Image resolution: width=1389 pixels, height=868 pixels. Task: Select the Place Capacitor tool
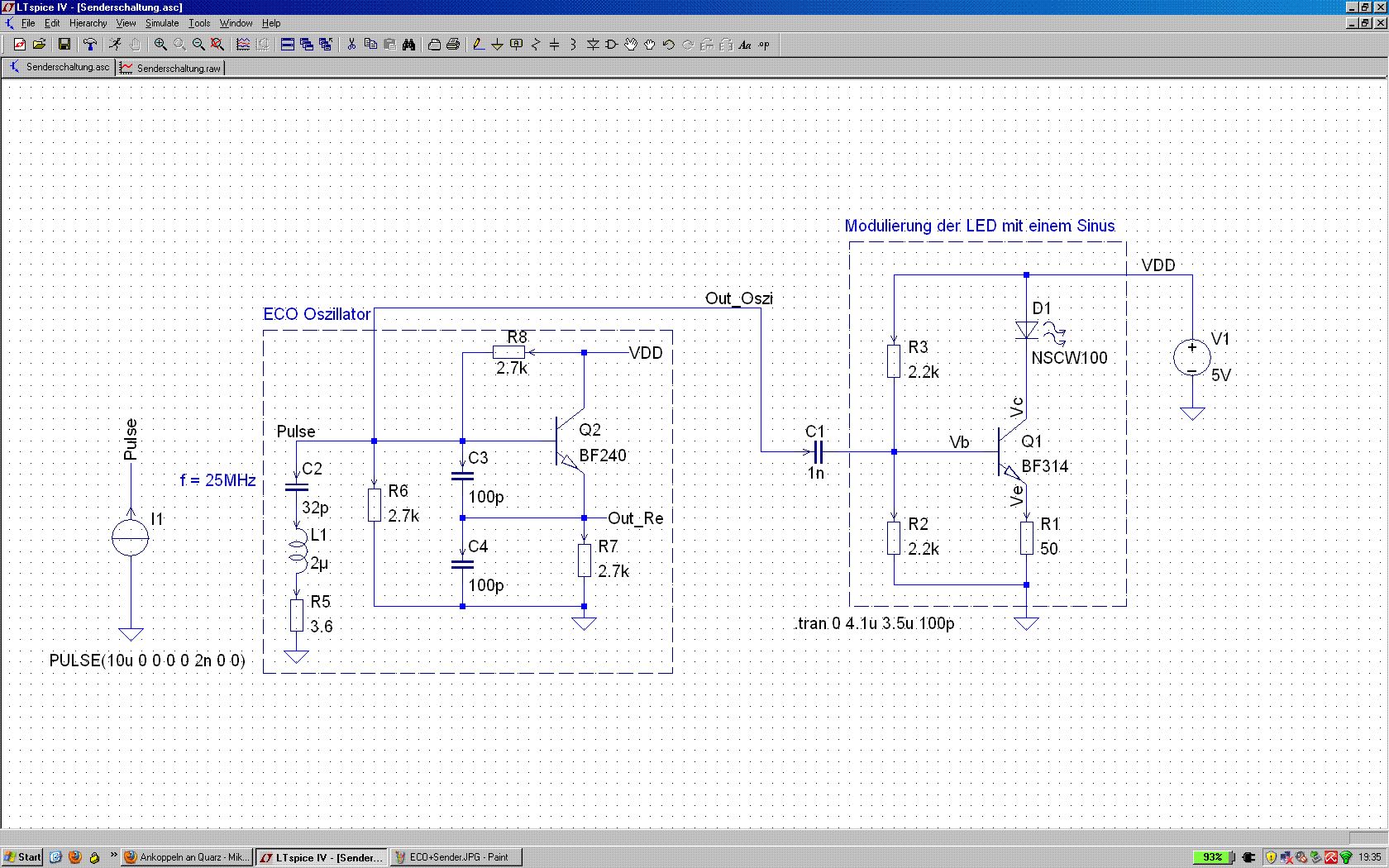554,45
